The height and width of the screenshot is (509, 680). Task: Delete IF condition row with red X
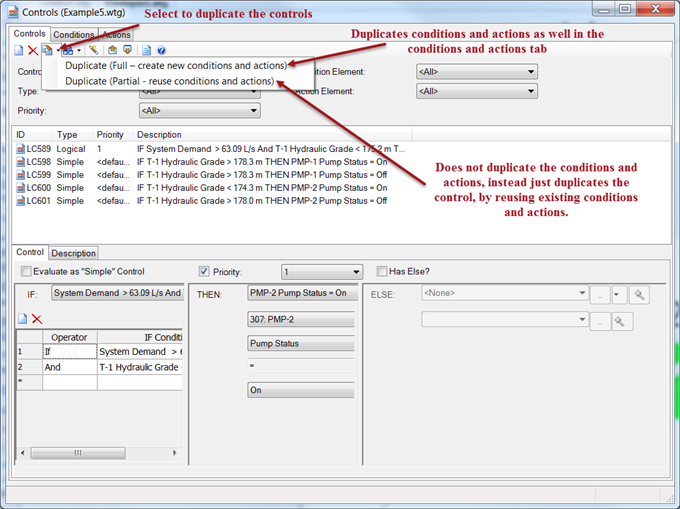pos(37,319)
